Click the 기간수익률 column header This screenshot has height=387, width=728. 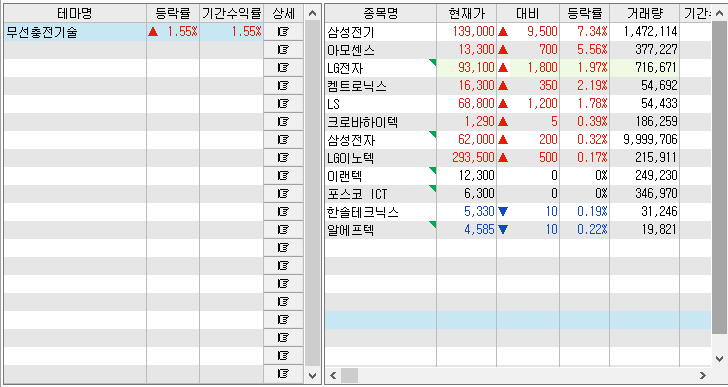click(231, 13)
